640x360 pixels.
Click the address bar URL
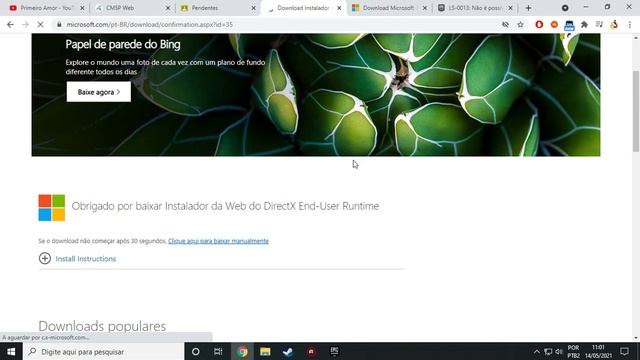point(150,24)
